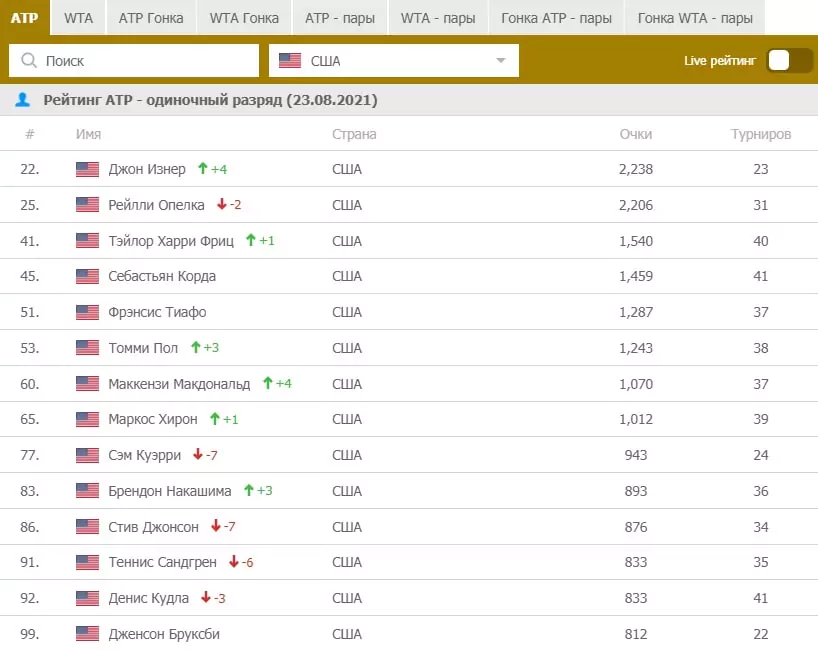Click the Очки column header

(636, 134)
